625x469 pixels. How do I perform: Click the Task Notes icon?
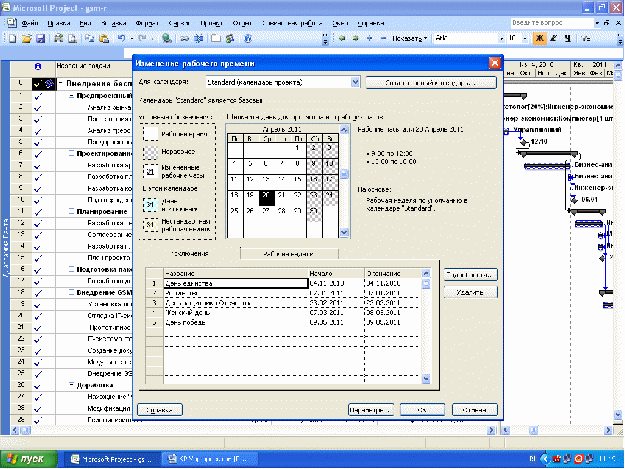tap(216, 39)
